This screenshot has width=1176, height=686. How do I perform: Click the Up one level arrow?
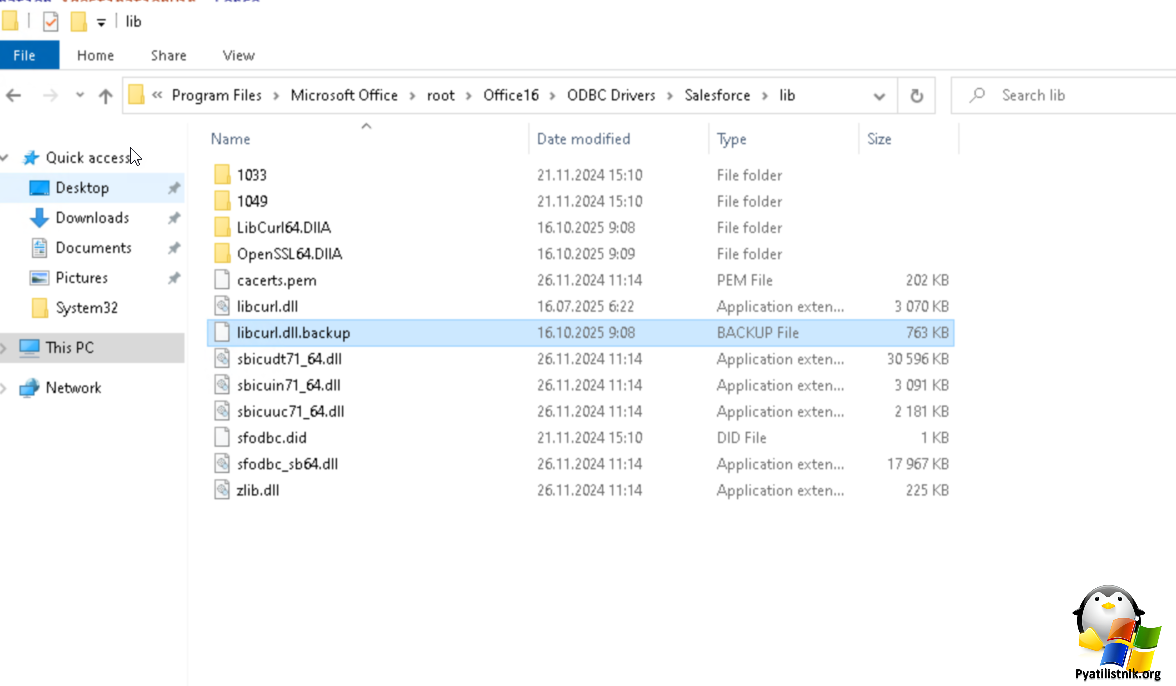coord(106,96)
